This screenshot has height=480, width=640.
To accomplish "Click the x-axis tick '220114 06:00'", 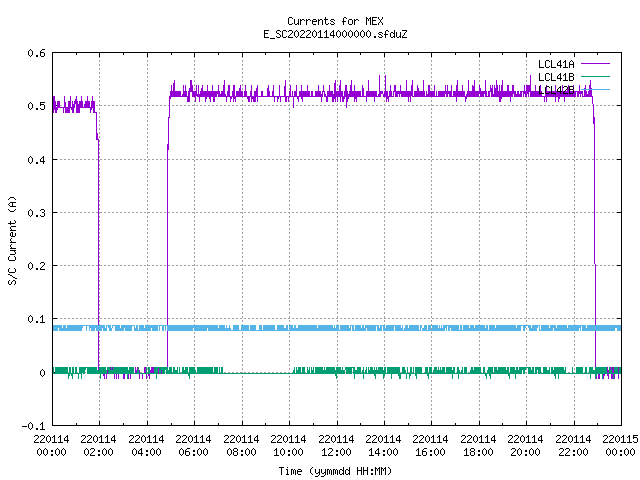I will click(x=193, y=446).
